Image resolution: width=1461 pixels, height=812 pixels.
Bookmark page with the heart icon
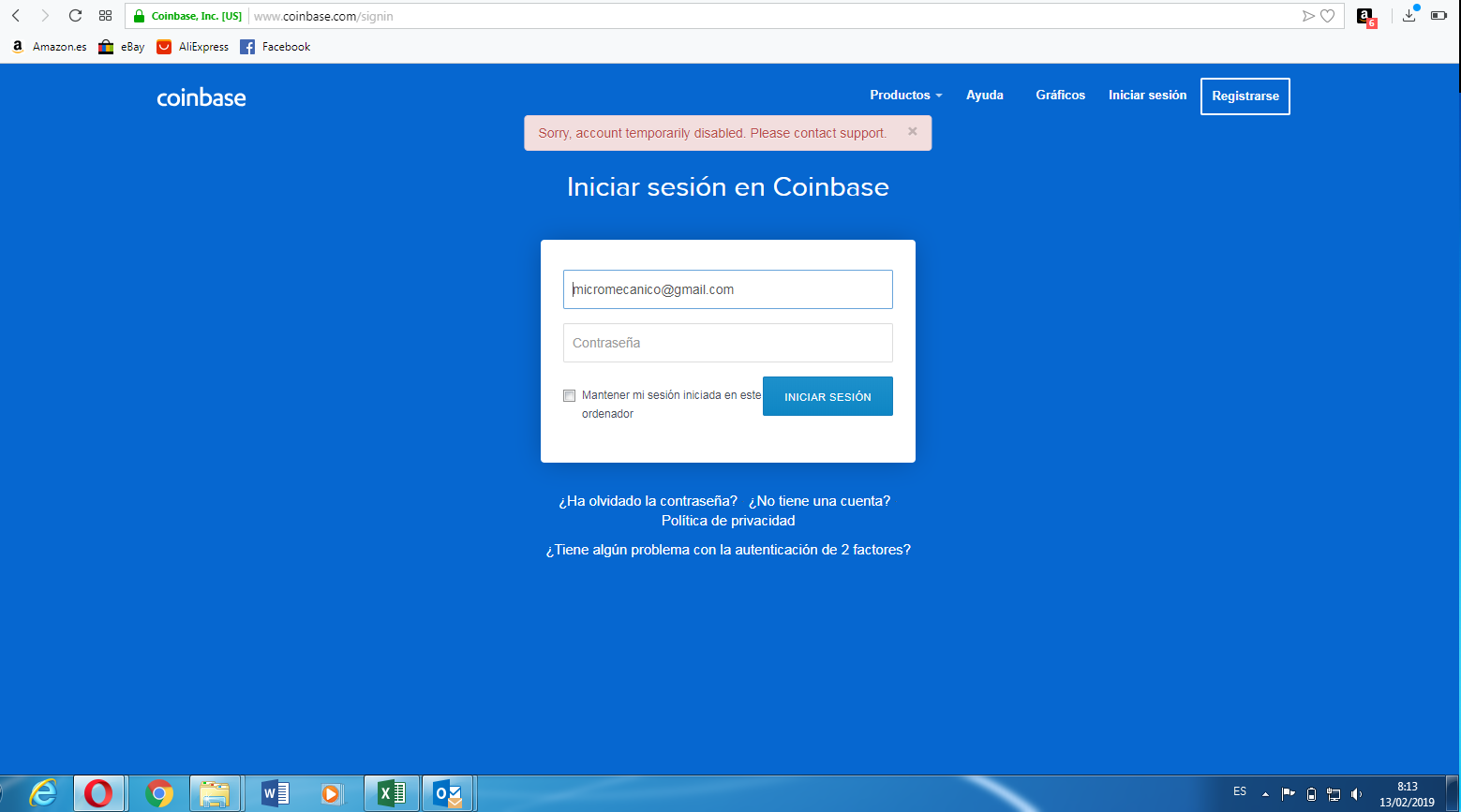coord(1327,16)
